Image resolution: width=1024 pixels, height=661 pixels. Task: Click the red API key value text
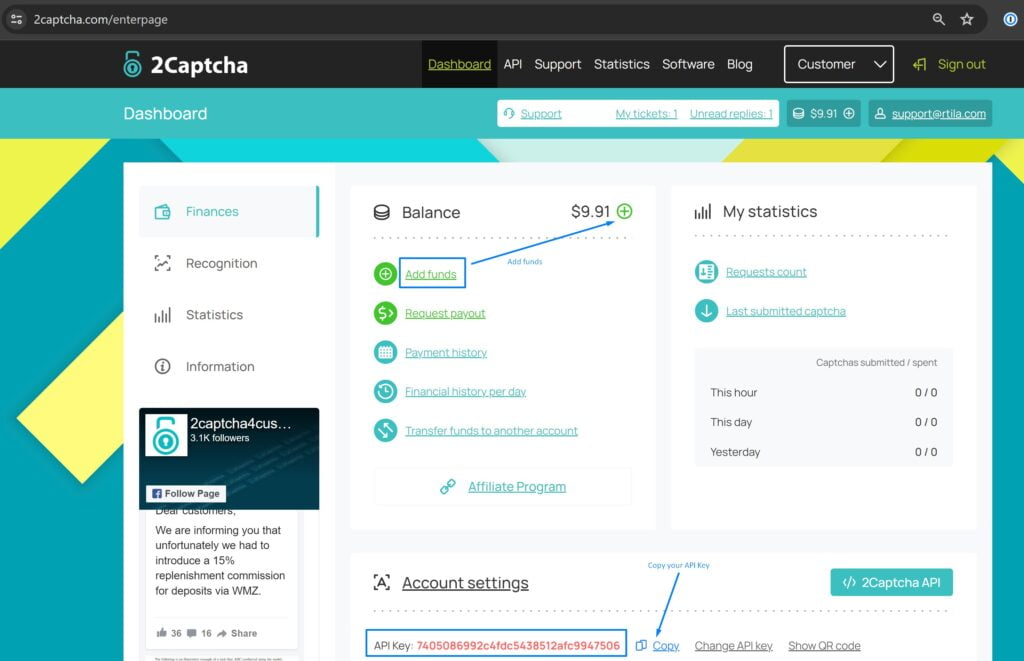coord(518,645)
